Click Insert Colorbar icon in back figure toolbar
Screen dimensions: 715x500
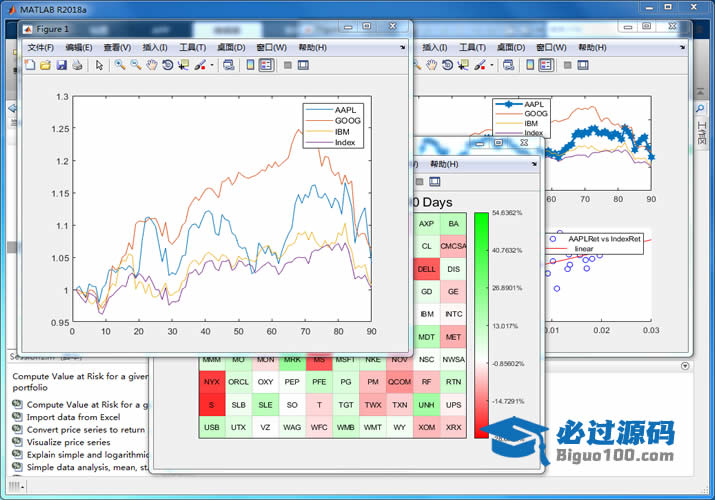530,65
